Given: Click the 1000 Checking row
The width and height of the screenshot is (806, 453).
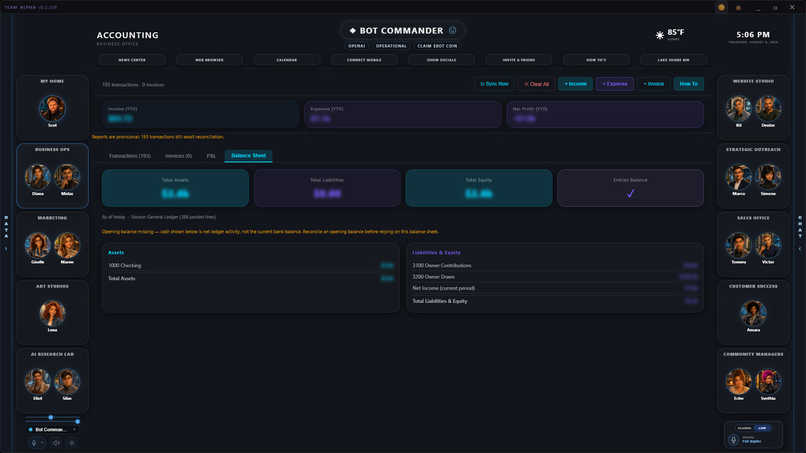Looking at the screenshot, I should (x=250, y=266).
